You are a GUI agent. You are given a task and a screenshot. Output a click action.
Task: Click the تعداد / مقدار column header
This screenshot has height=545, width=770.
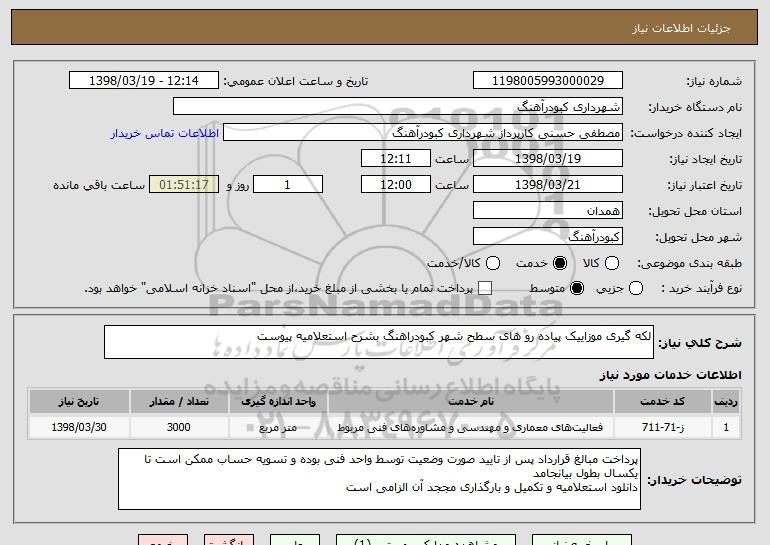[x=179, y=402]
